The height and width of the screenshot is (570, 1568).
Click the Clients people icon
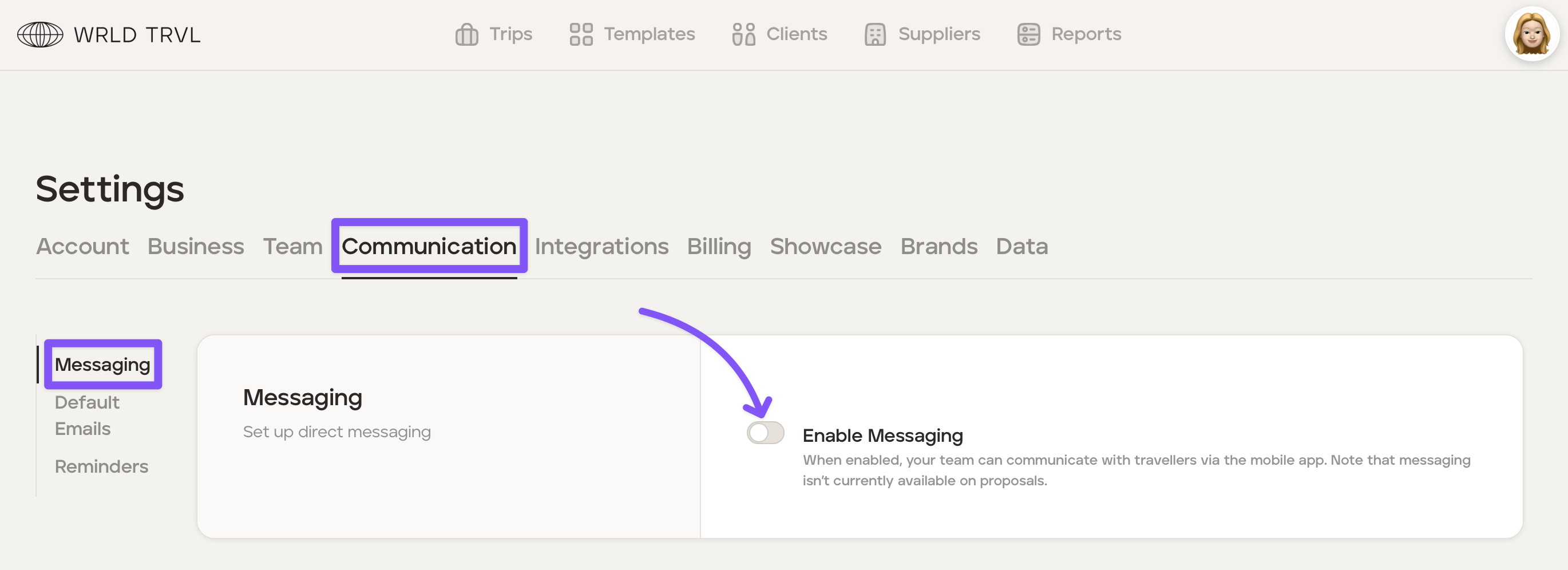[x=743, y=35]
